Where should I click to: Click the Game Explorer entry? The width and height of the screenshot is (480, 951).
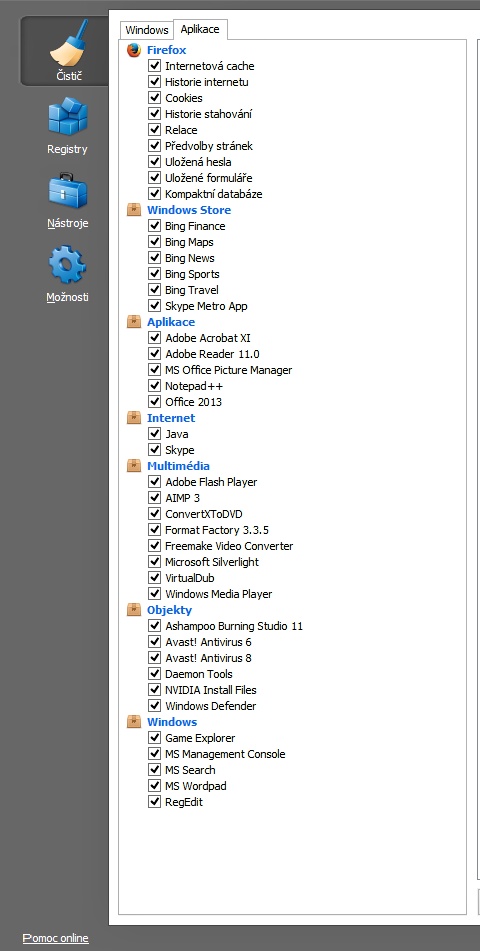click(200, 738)
